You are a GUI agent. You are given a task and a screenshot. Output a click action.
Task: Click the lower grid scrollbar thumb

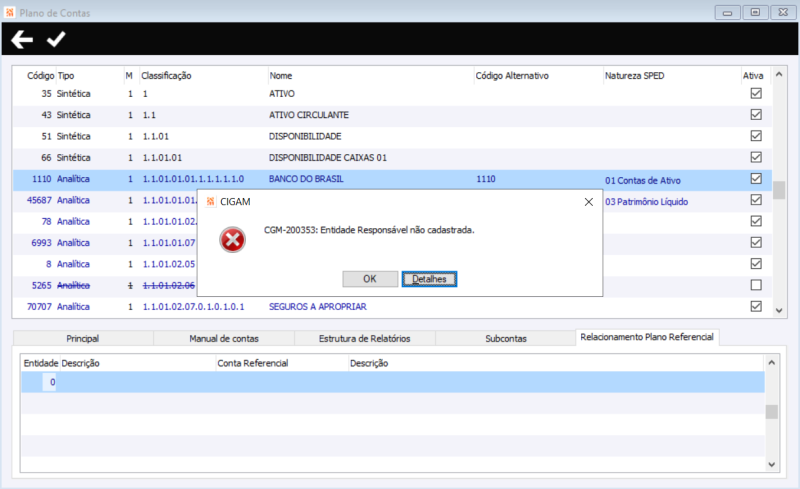771,411
